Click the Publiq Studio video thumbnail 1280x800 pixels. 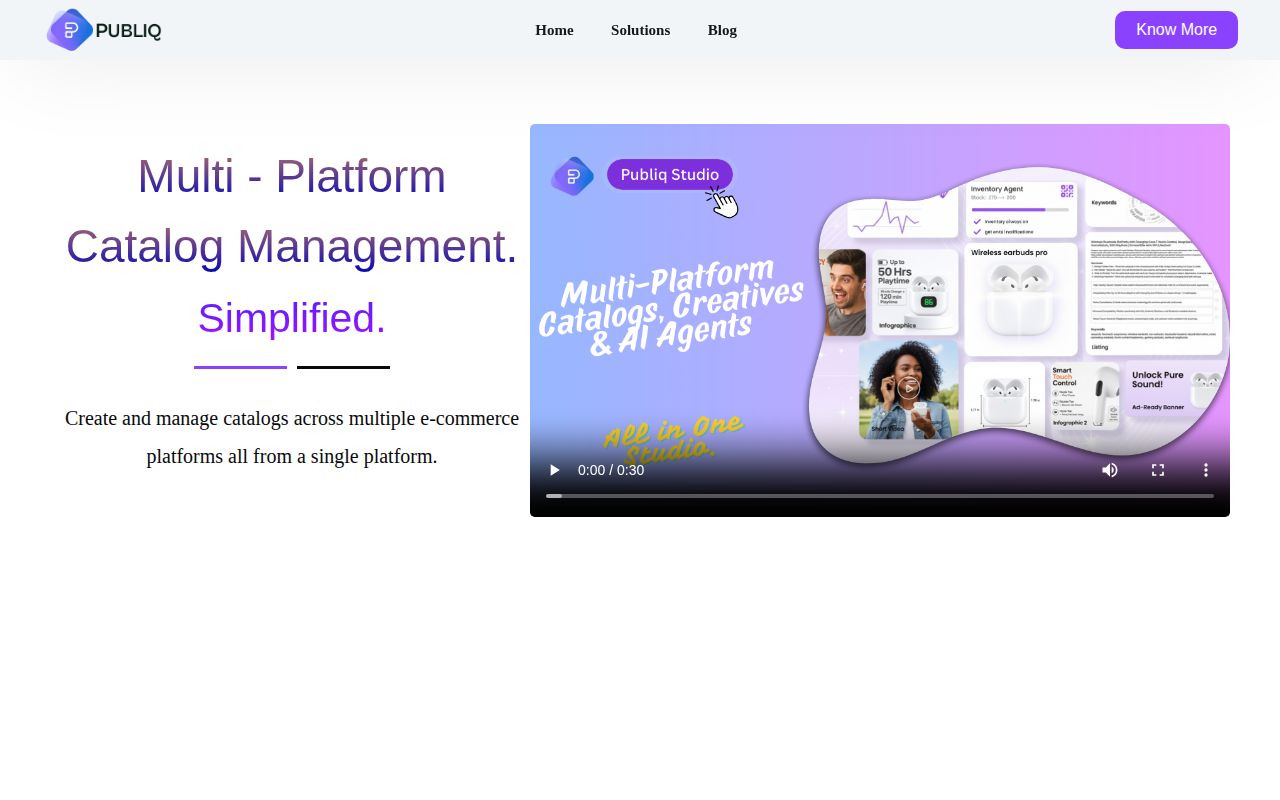click(x=880, y=320)
